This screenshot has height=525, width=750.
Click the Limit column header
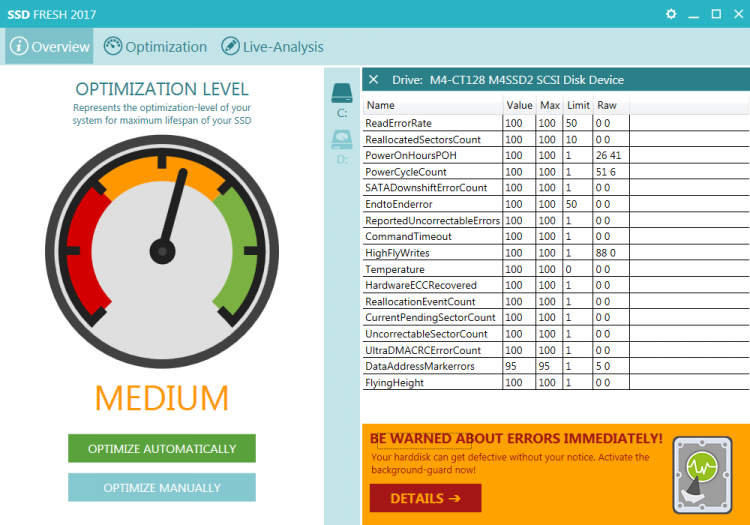578,105
